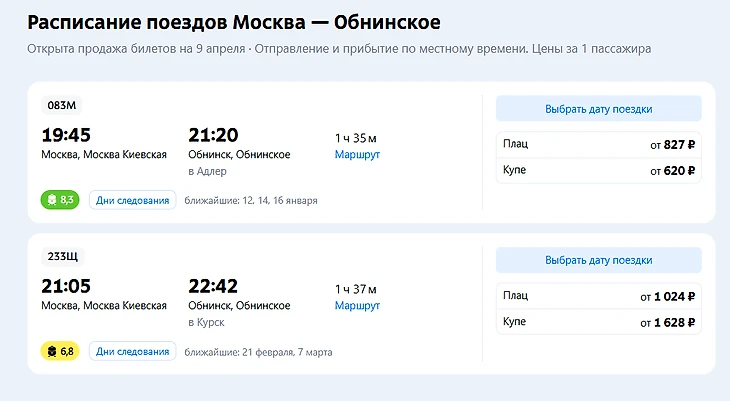The width and height of the screenshot is (730, 401).
Task: Click the 19:45 departure time
Action: [66, 135]
